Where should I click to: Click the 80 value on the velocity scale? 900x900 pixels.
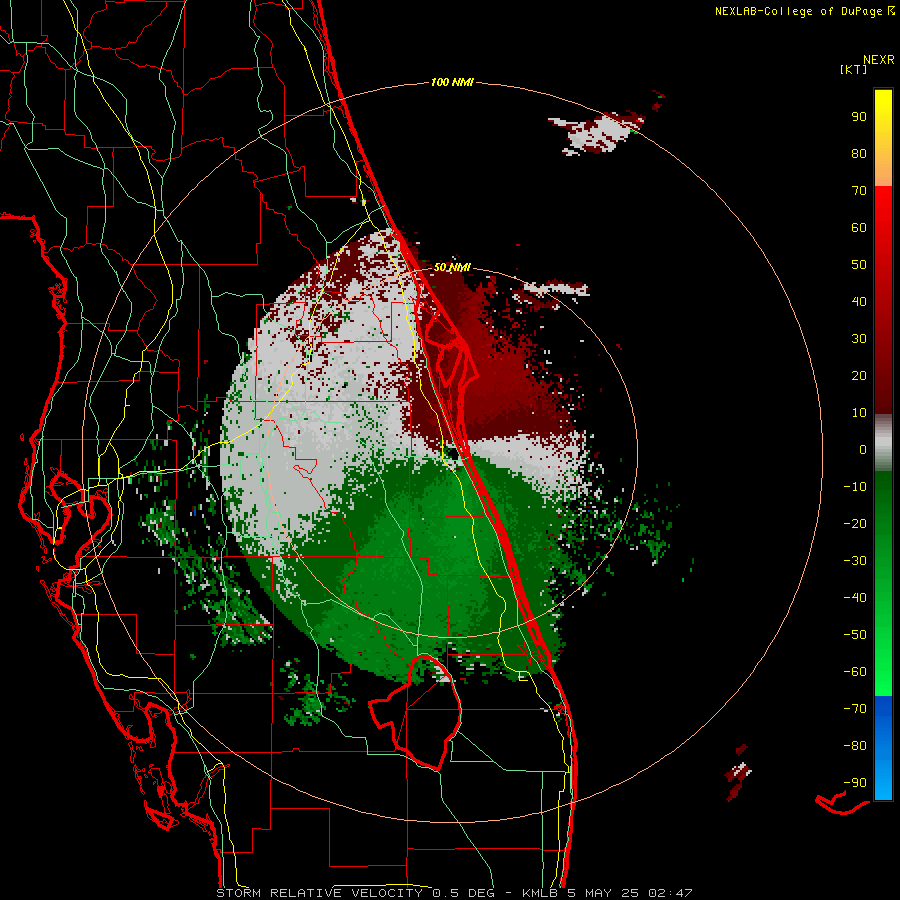click(x=859, y=153)
